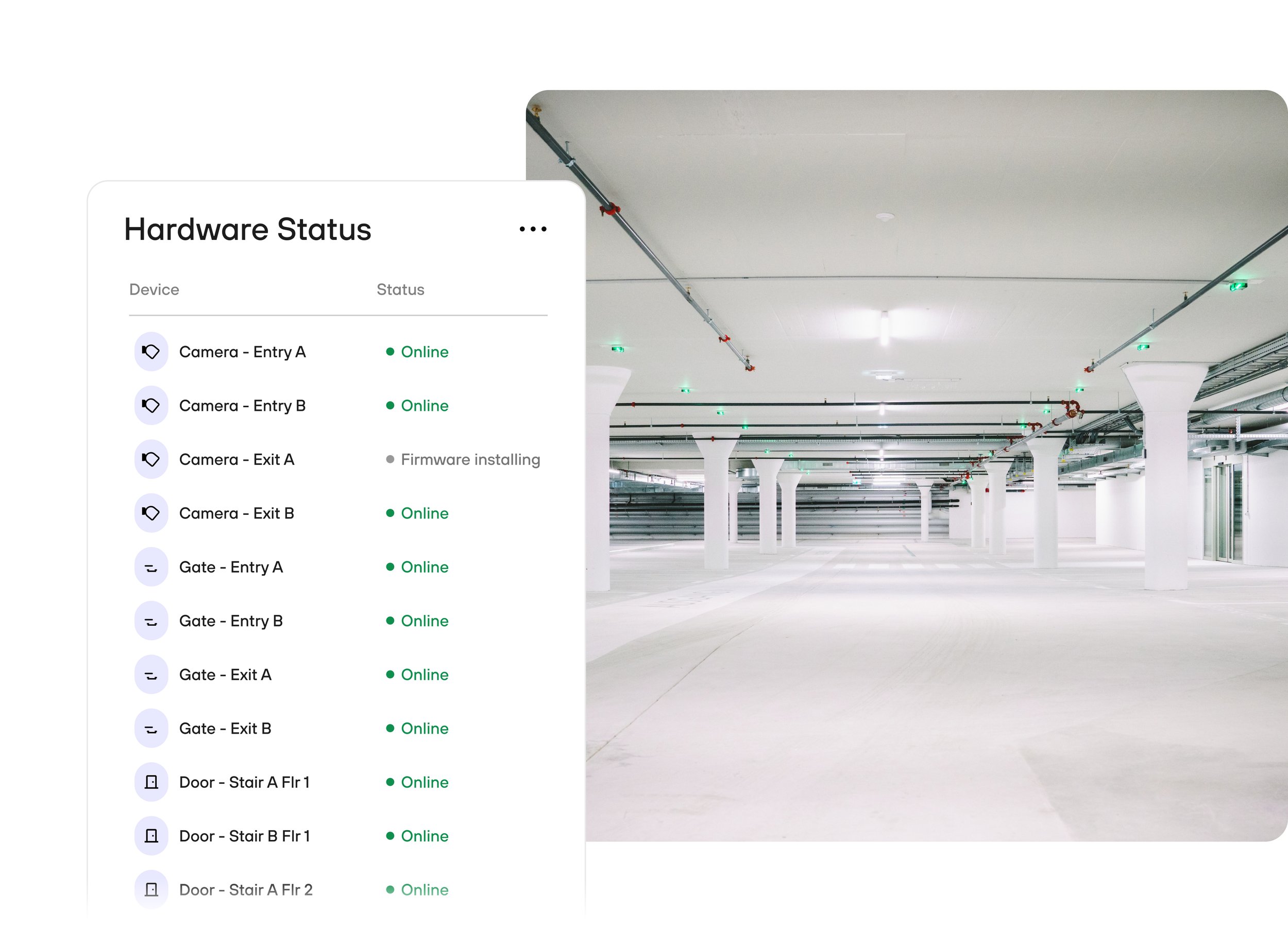Click the Gate - Entry A gate icon
The image size is (1288, 931).
pyautogui.click(x=151, y=567)
